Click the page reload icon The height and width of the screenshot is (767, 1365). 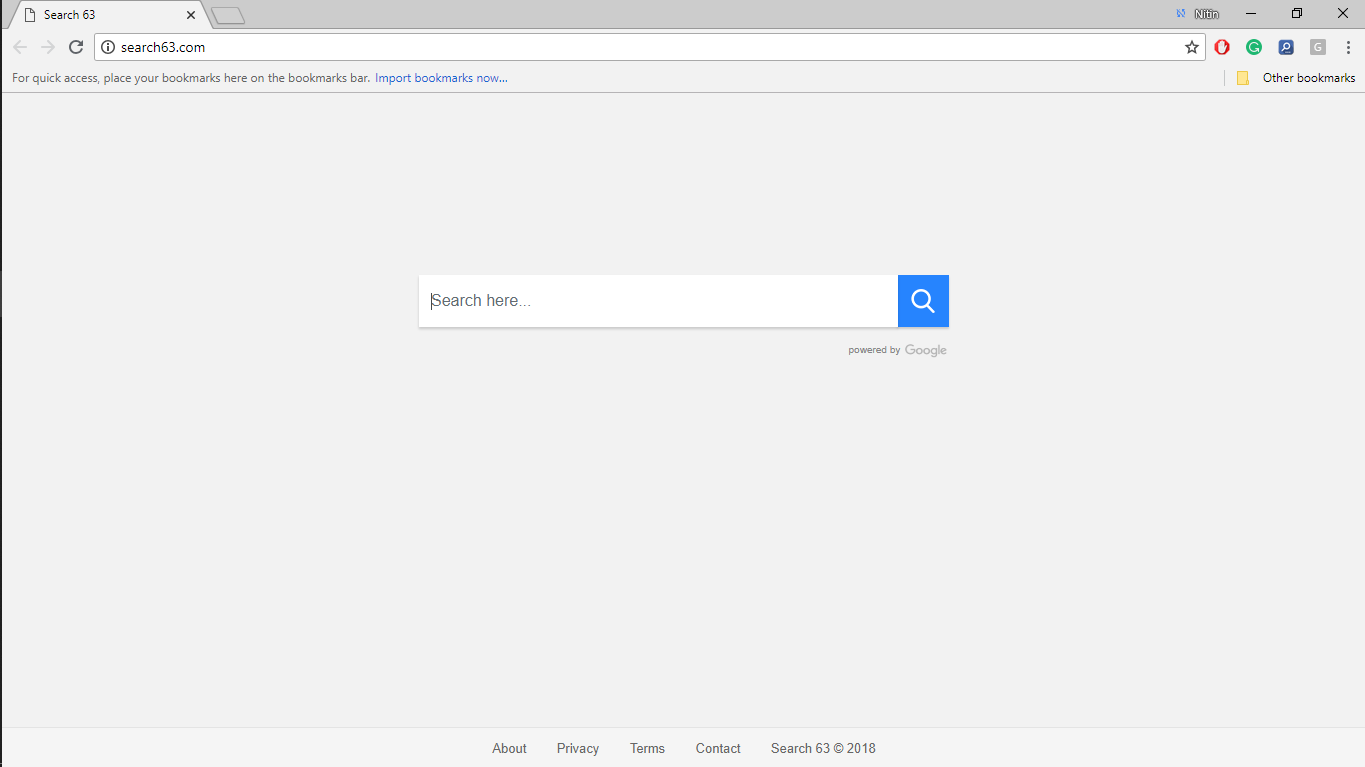75,46
